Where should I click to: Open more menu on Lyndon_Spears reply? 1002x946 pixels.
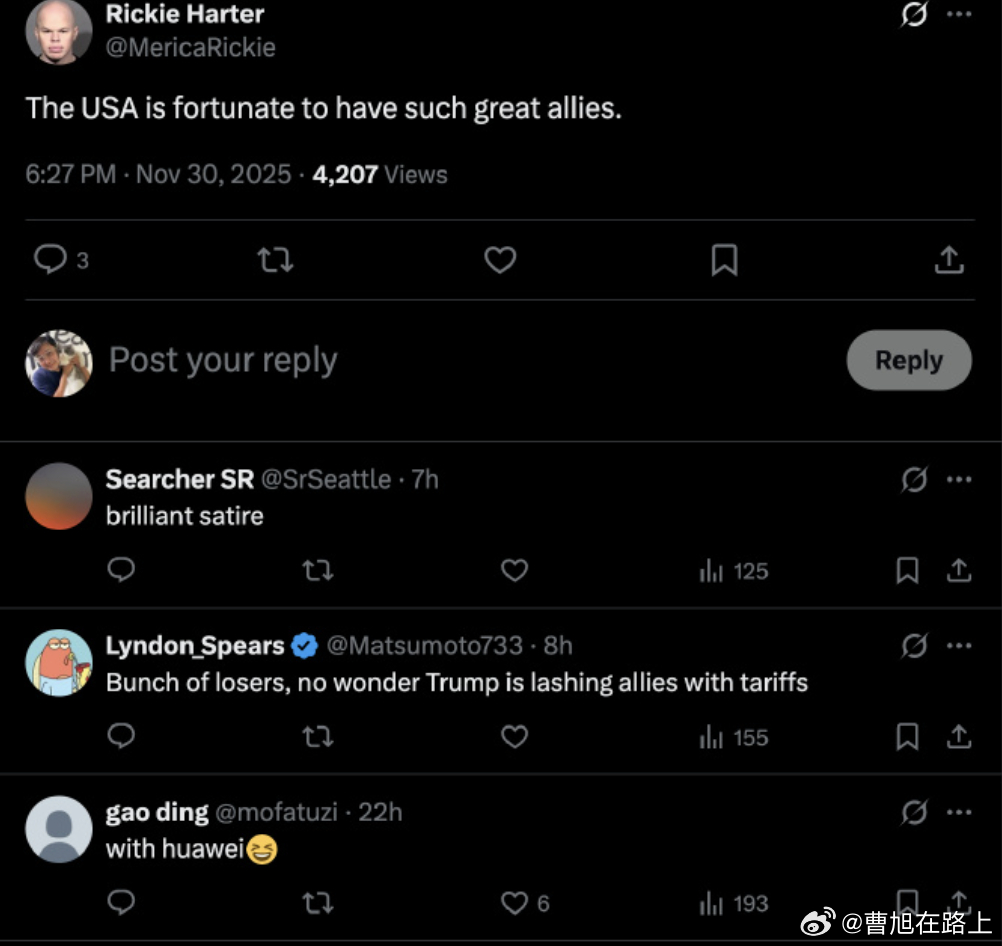(x=959, y=646)
